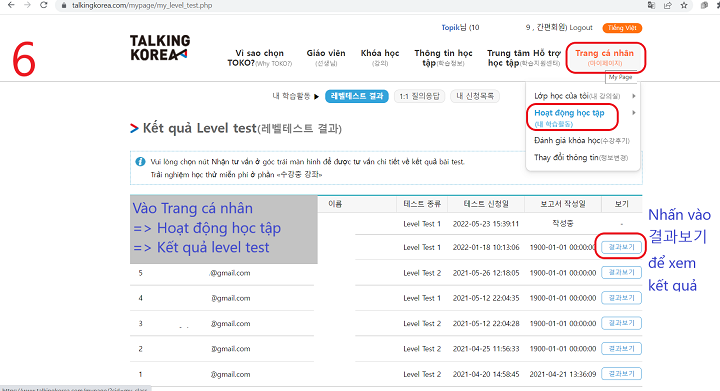720x391 pixels.
Task: Click 결과보기 for 2021-05-12 22:04:35 test
Action: [x=621, y=298]
